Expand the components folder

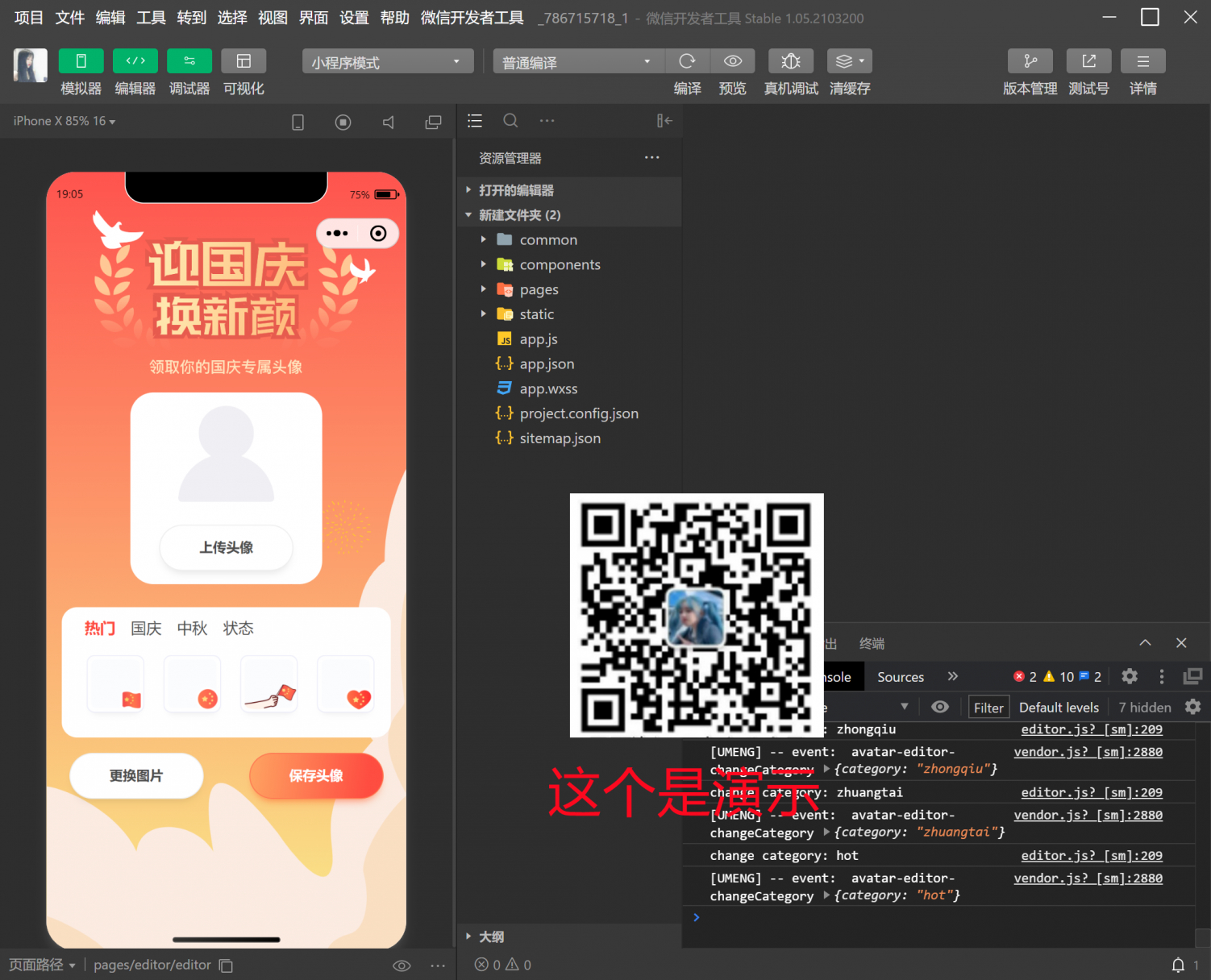point(483,264)
